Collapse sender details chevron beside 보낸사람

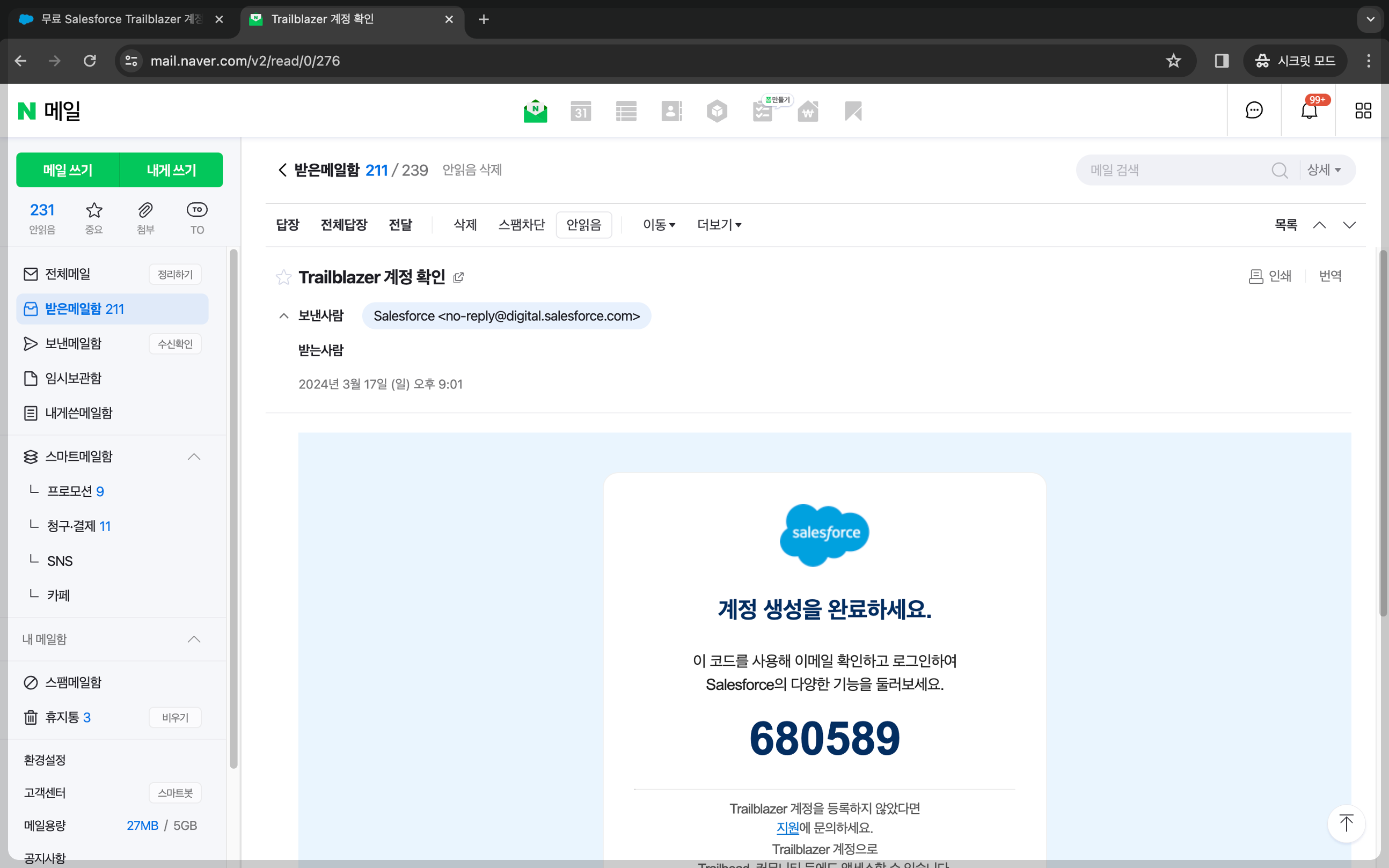[283, 316]
